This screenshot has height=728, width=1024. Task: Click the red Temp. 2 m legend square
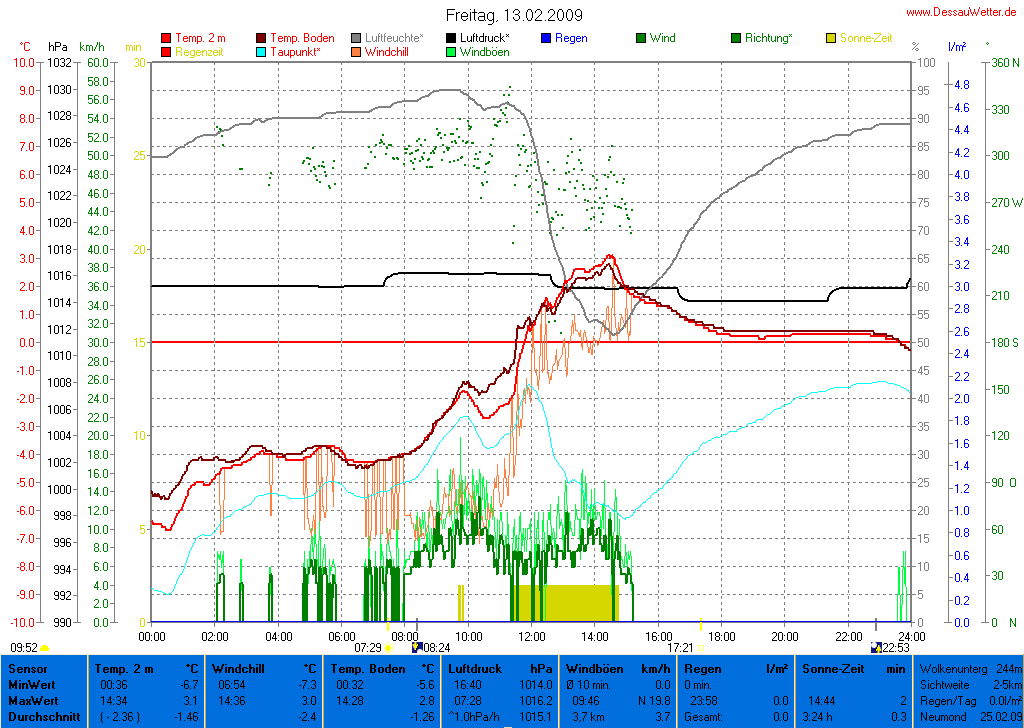click(166, 38)
